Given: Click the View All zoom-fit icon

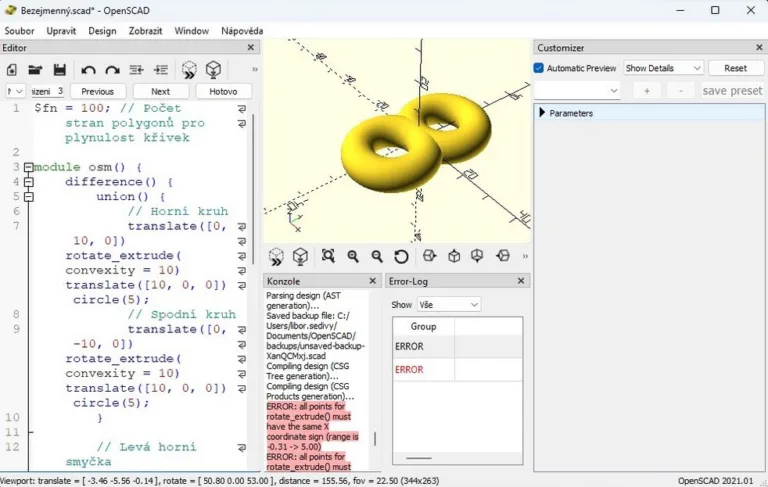Looking at the screenshot, I should click(x=328, y=256).
